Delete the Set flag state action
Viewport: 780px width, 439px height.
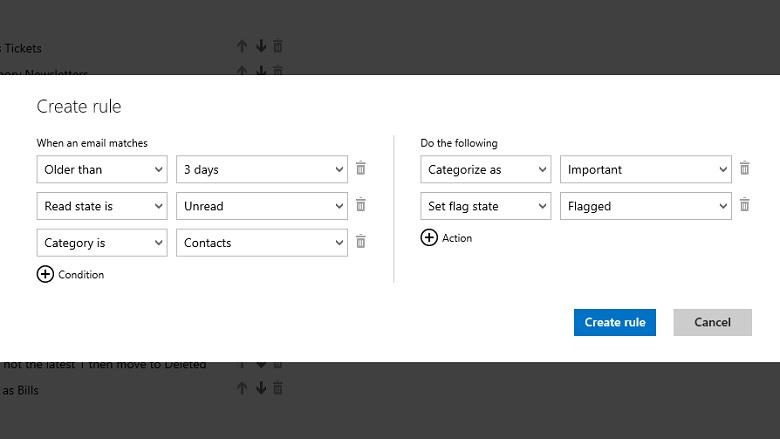tap(745, 205)
